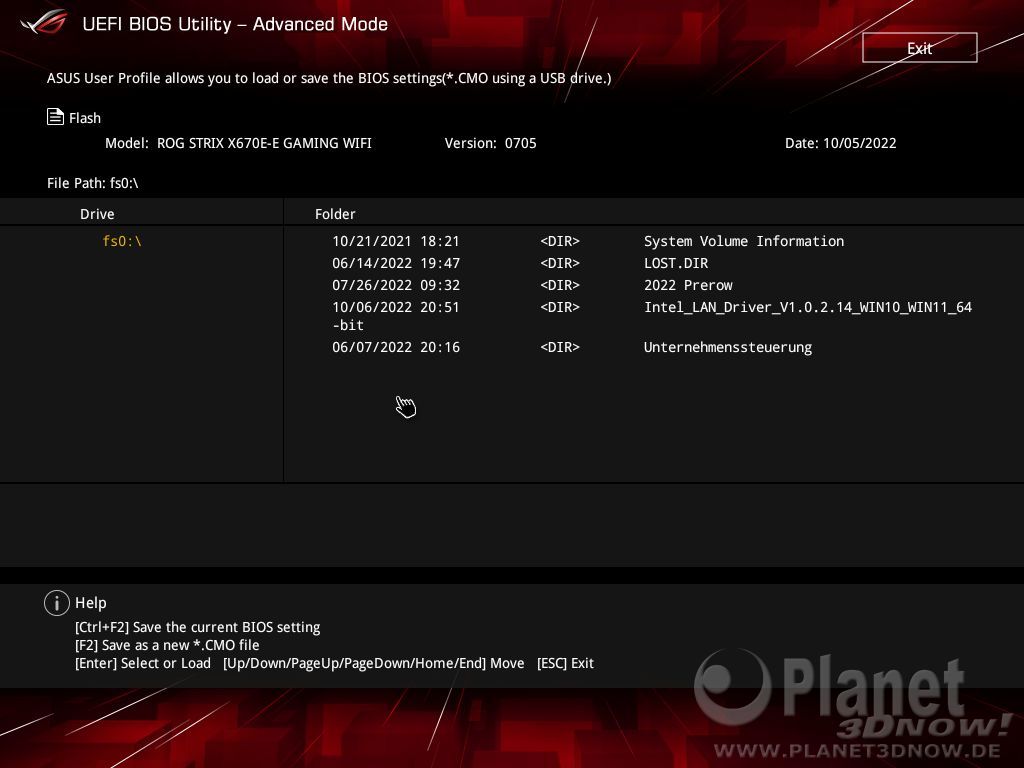1024x768 pixels.
Task: Click the Flash document icon
Action: [x=56, y=117]
